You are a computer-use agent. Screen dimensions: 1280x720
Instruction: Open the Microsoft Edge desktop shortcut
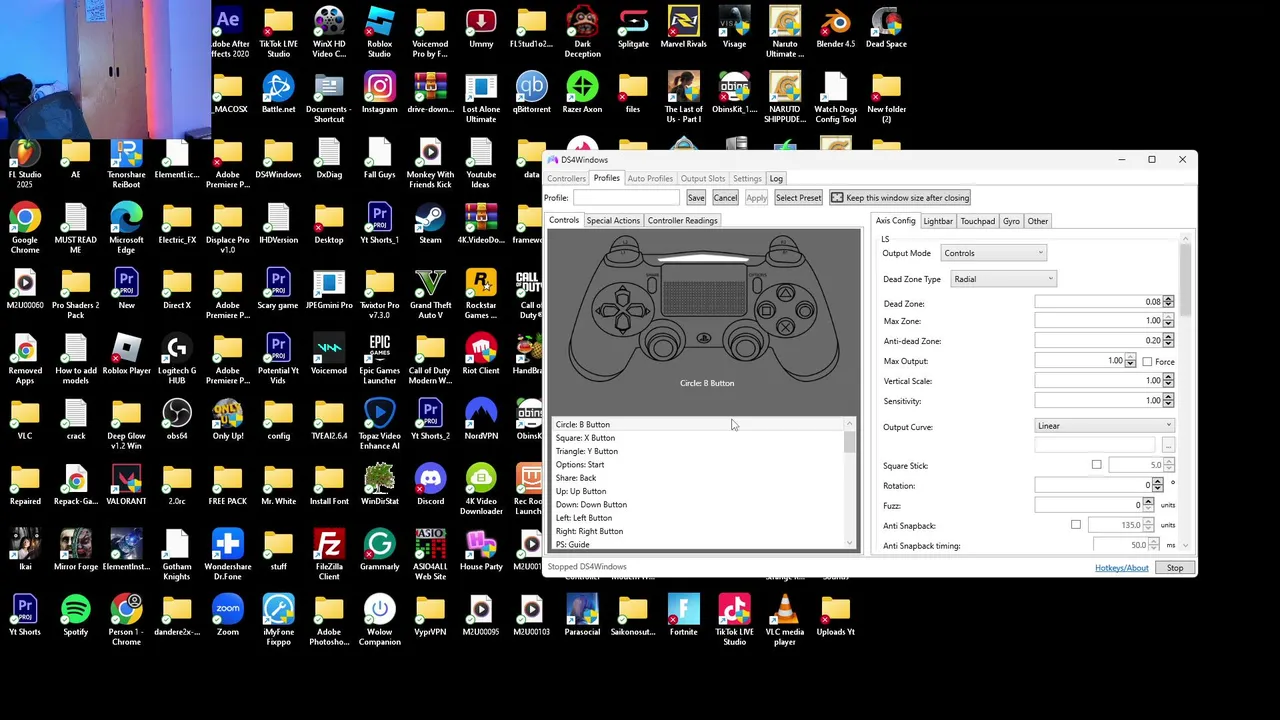pyautogui.click(x=126, y=230)
